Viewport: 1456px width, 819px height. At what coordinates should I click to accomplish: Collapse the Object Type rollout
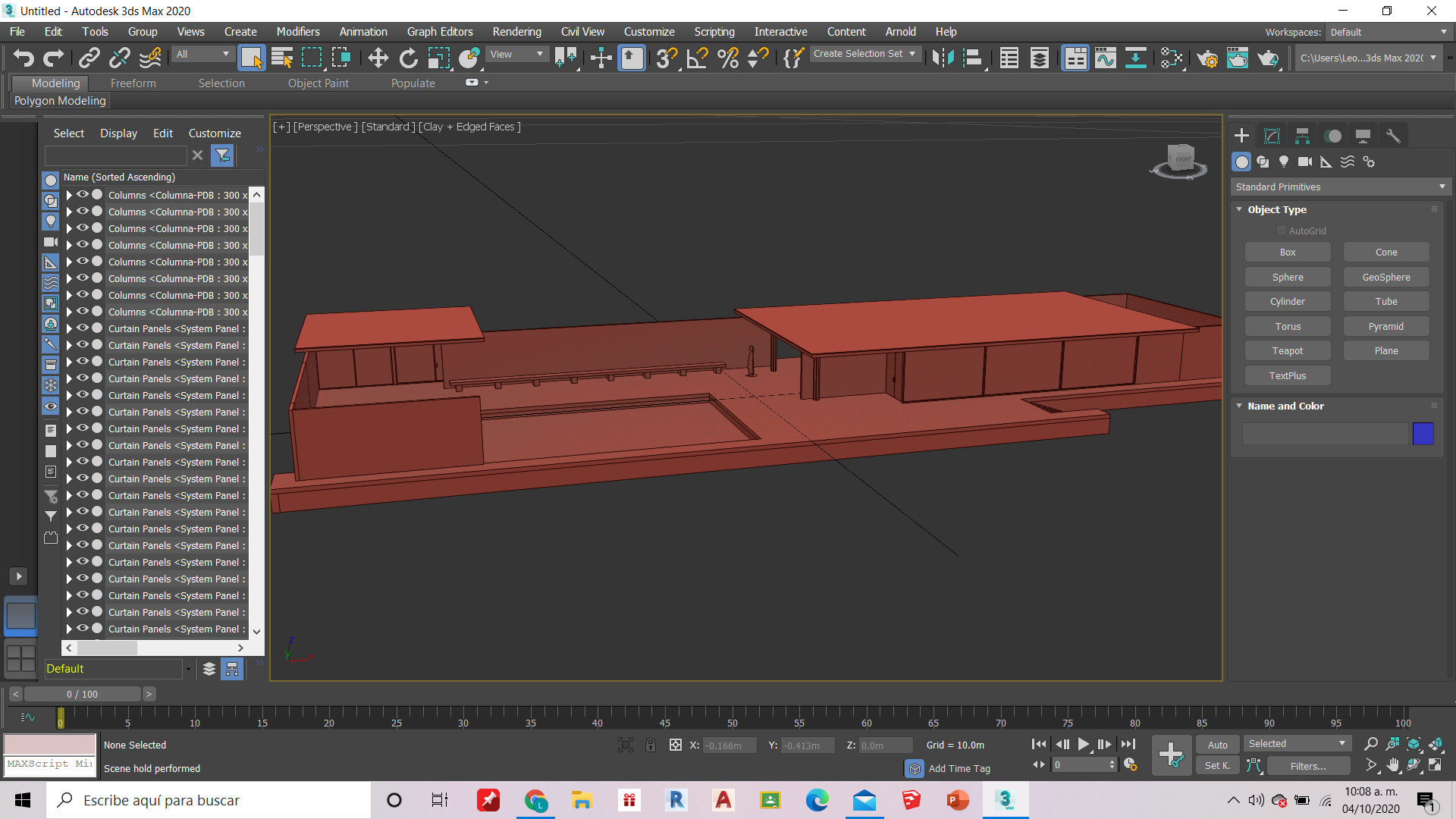1239,210
